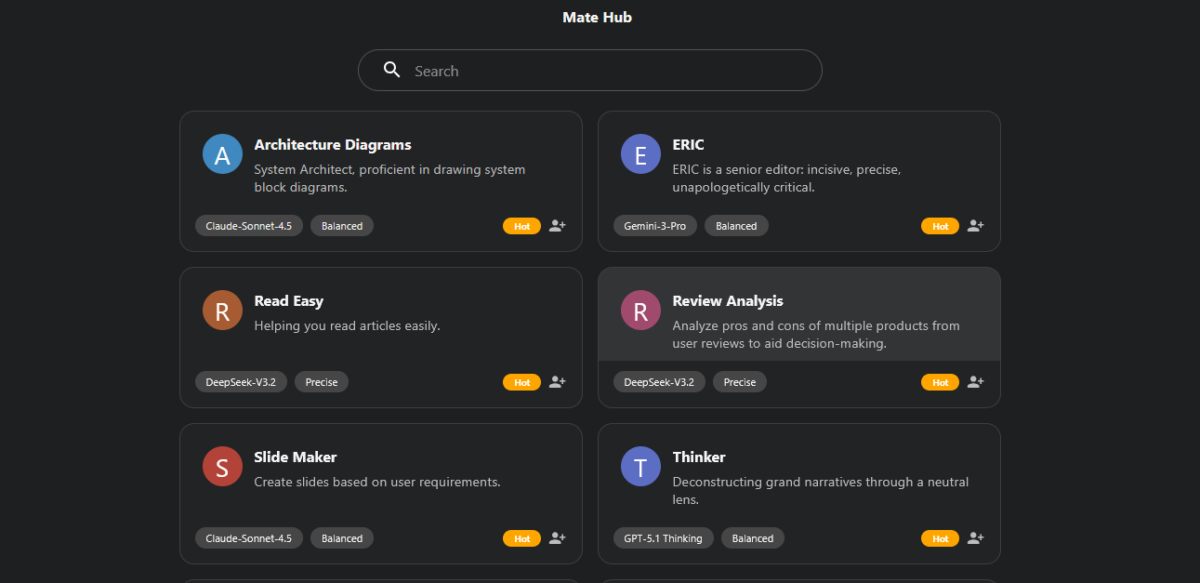1200x583 pixels.
Task: Click the Hot badge on Review Analysis card
Action: (x=940, y=382)
